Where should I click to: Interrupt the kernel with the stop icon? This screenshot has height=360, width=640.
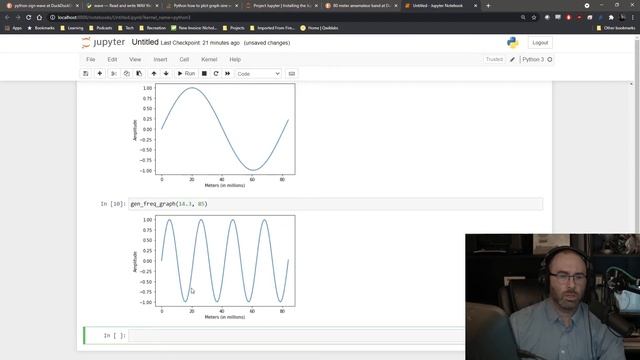pyautogui.click(x=204, y=73)
